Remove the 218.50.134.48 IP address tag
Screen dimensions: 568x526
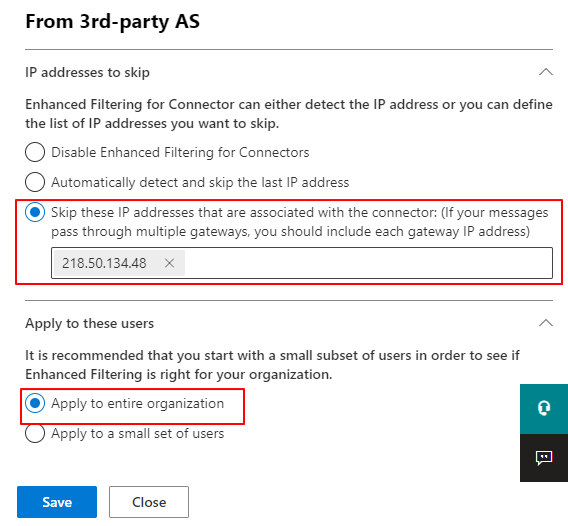pyautogui.click(x=169, y=263)
